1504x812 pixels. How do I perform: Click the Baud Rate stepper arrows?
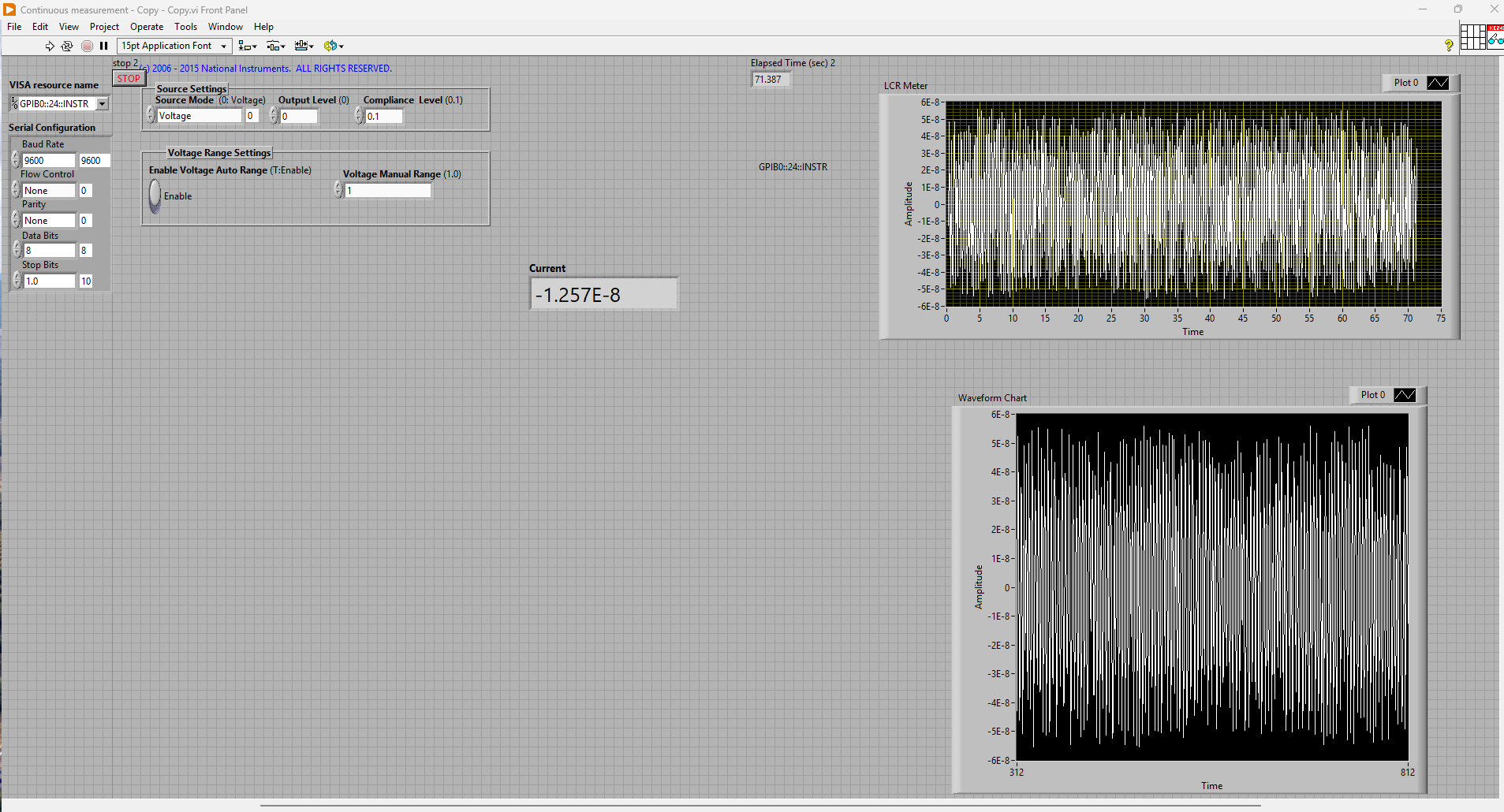point(16,160)
